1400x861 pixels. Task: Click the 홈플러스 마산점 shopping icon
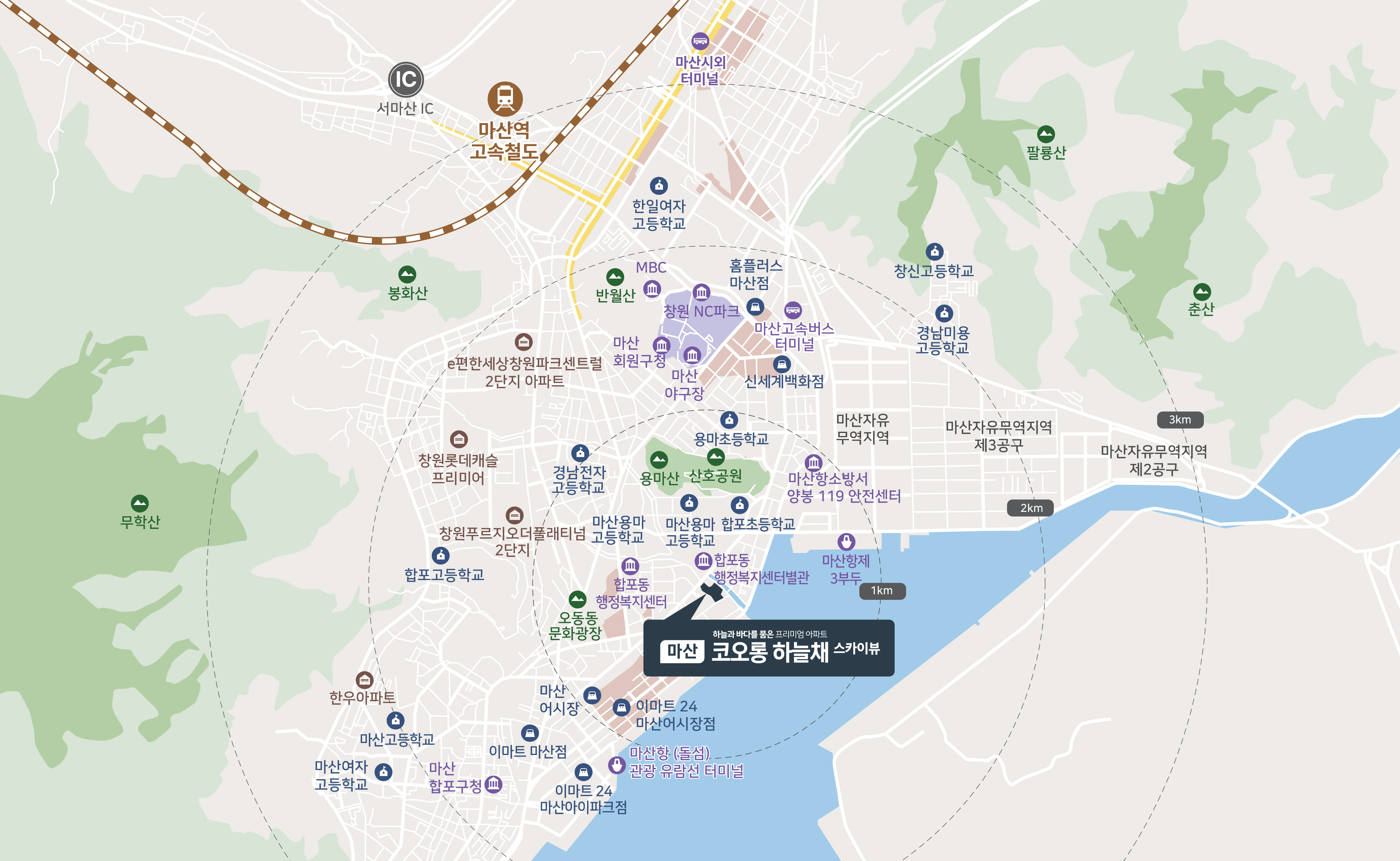click(755, 307)
